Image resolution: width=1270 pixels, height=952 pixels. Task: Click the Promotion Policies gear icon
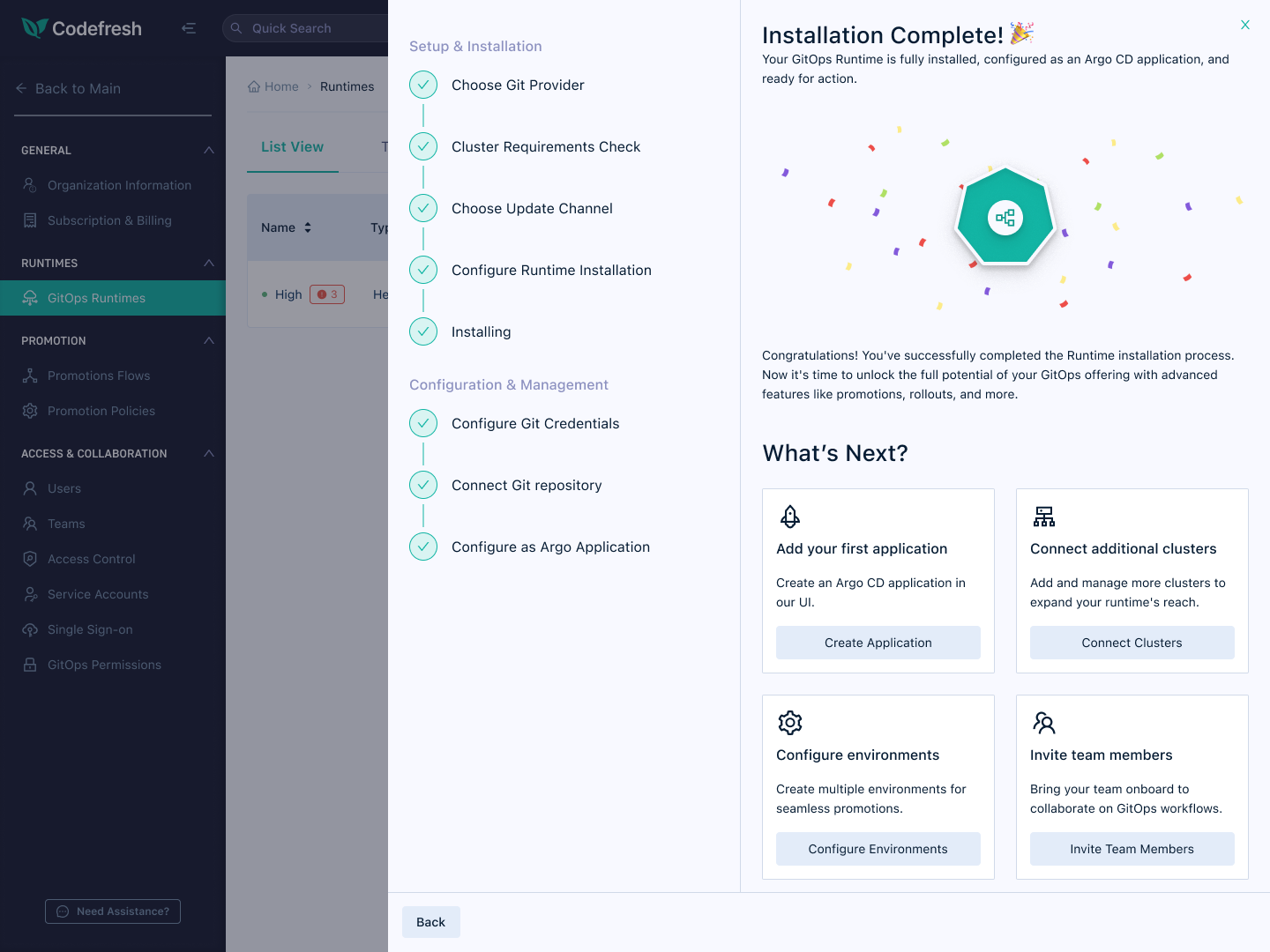[x=30, y=411]
